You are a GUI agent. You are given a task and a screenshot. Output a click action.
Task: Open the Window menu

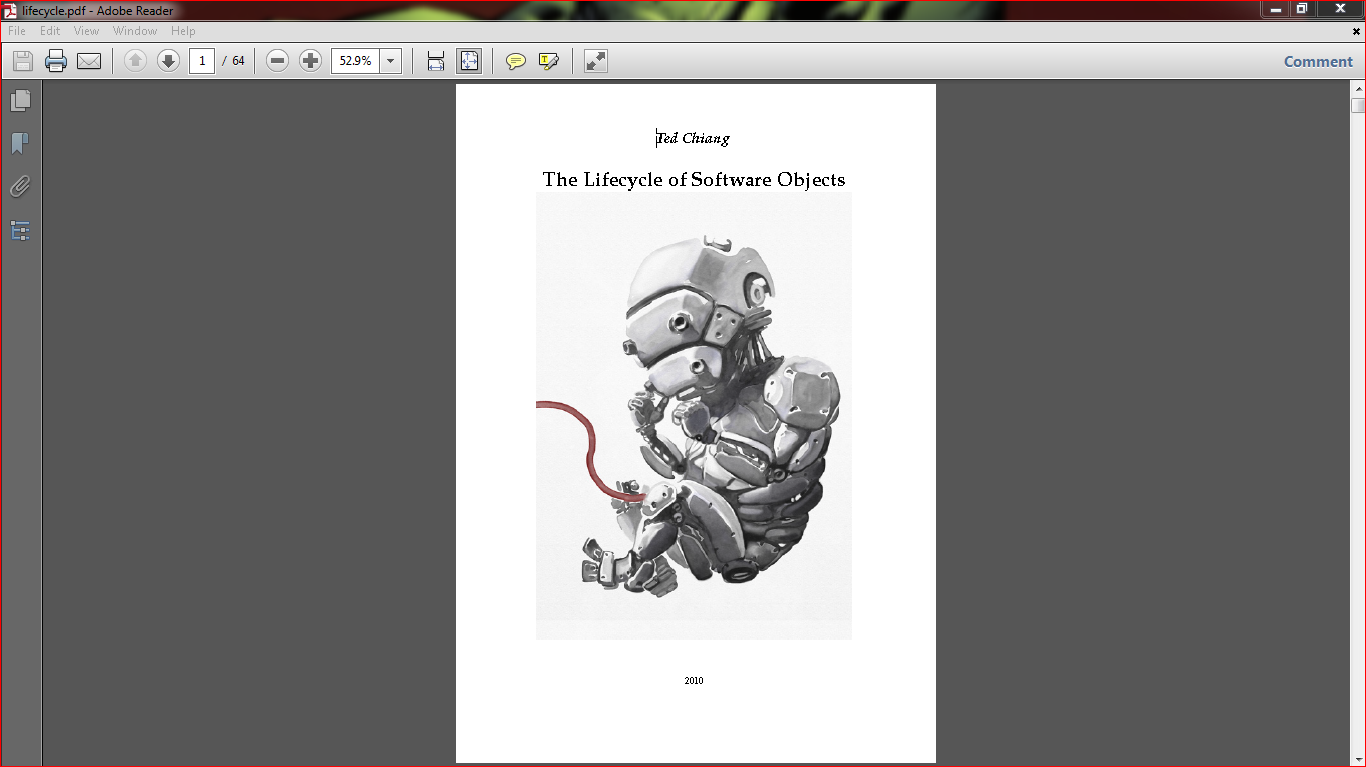point(134,31)
